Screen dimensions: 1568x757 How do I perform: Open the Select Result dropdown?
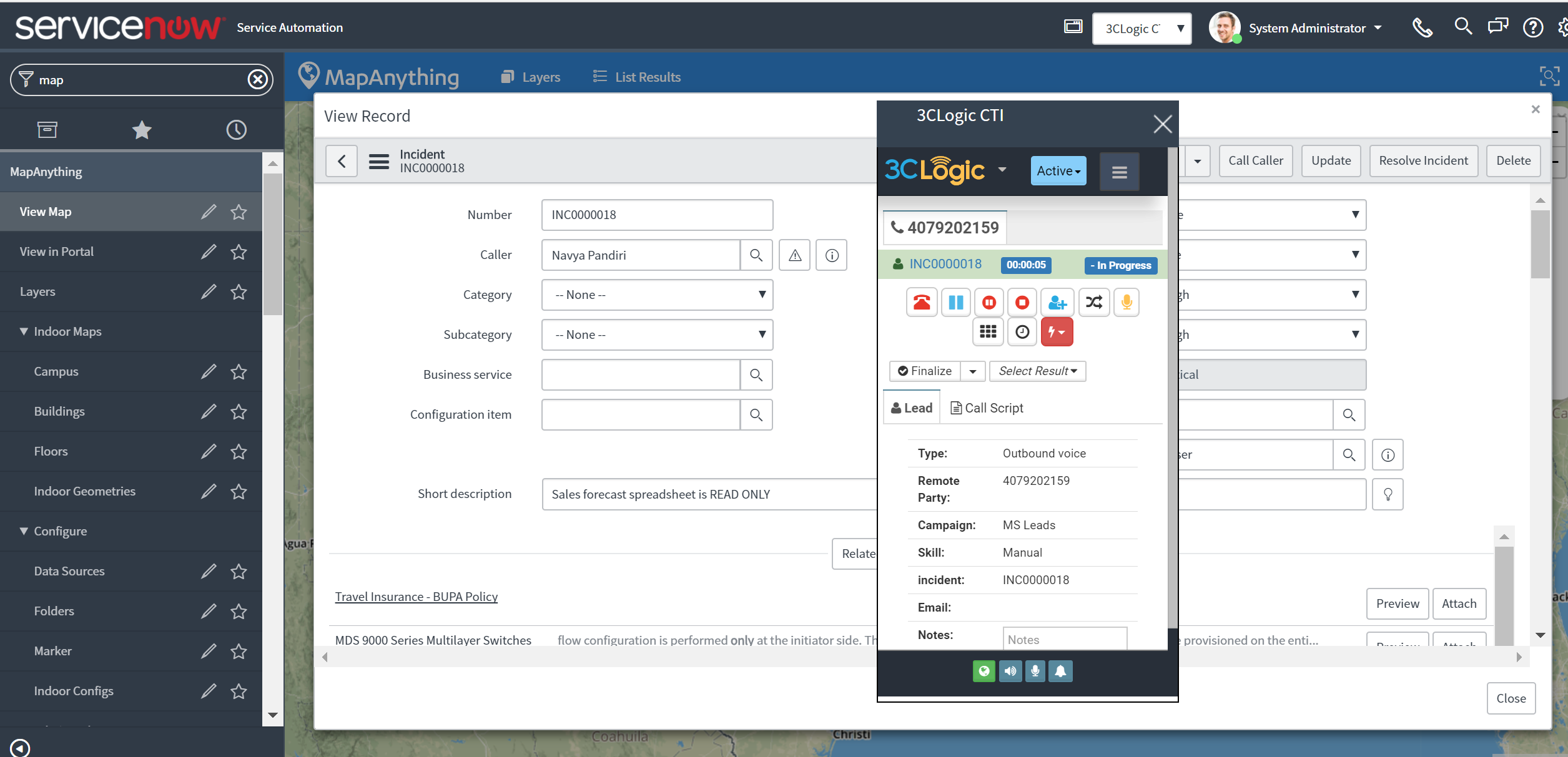(1037, 371)
